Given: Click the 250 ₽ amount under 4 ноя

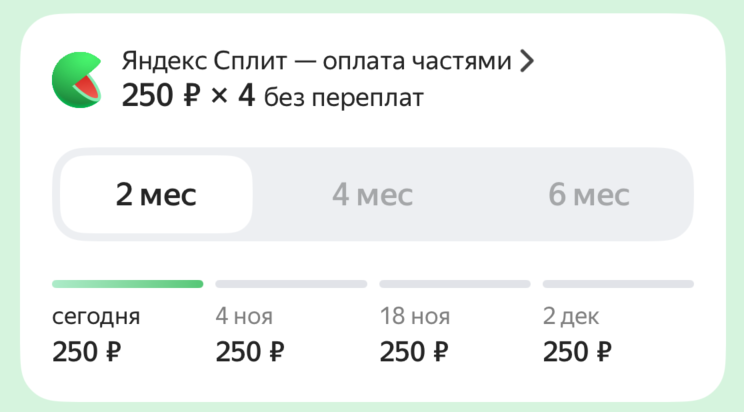Looking at the screenshot, I should coord(250,352).
